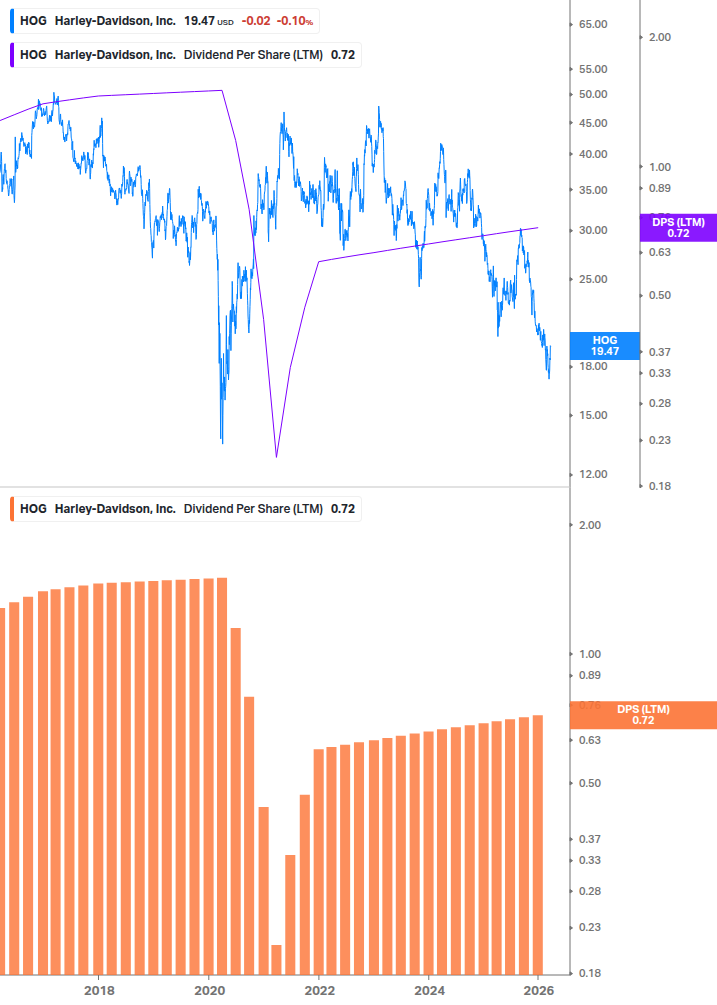Click the blue HOG 19.47 price tag

(604, 346)
